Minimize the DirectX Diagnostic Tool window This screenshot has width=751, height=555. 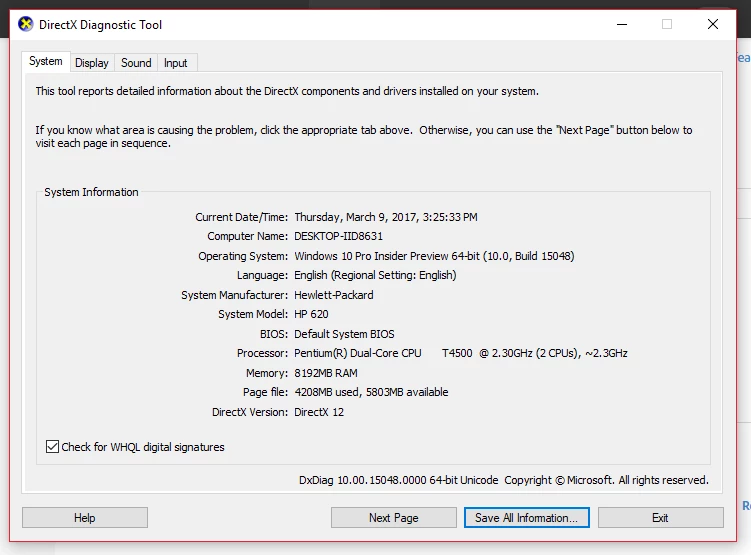622,24
